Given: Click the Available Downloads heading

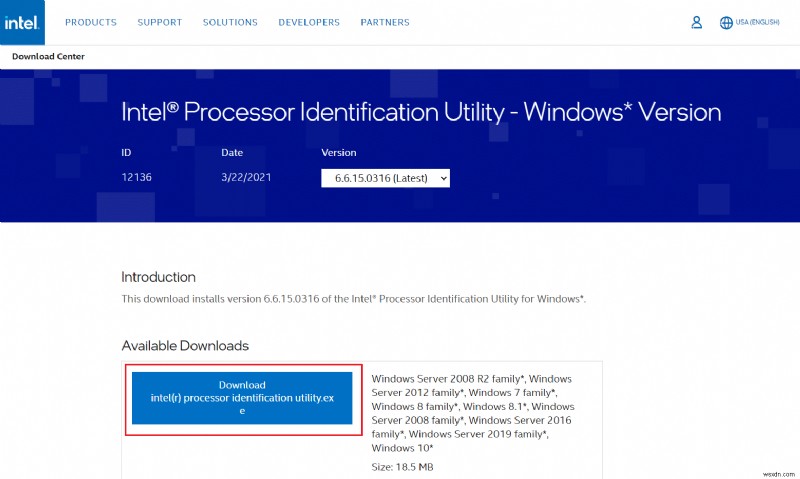Looking at the screenshot, I should (x=185, y=346).
